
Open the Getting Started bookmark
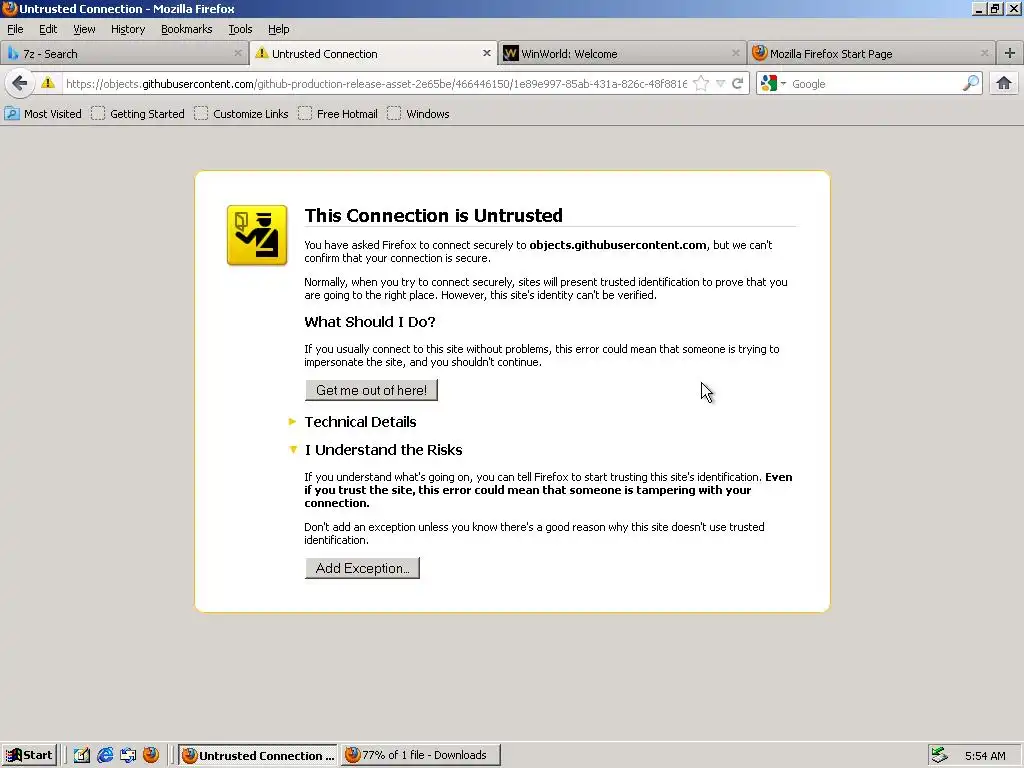pyautogui.click(x=138, y=114)
